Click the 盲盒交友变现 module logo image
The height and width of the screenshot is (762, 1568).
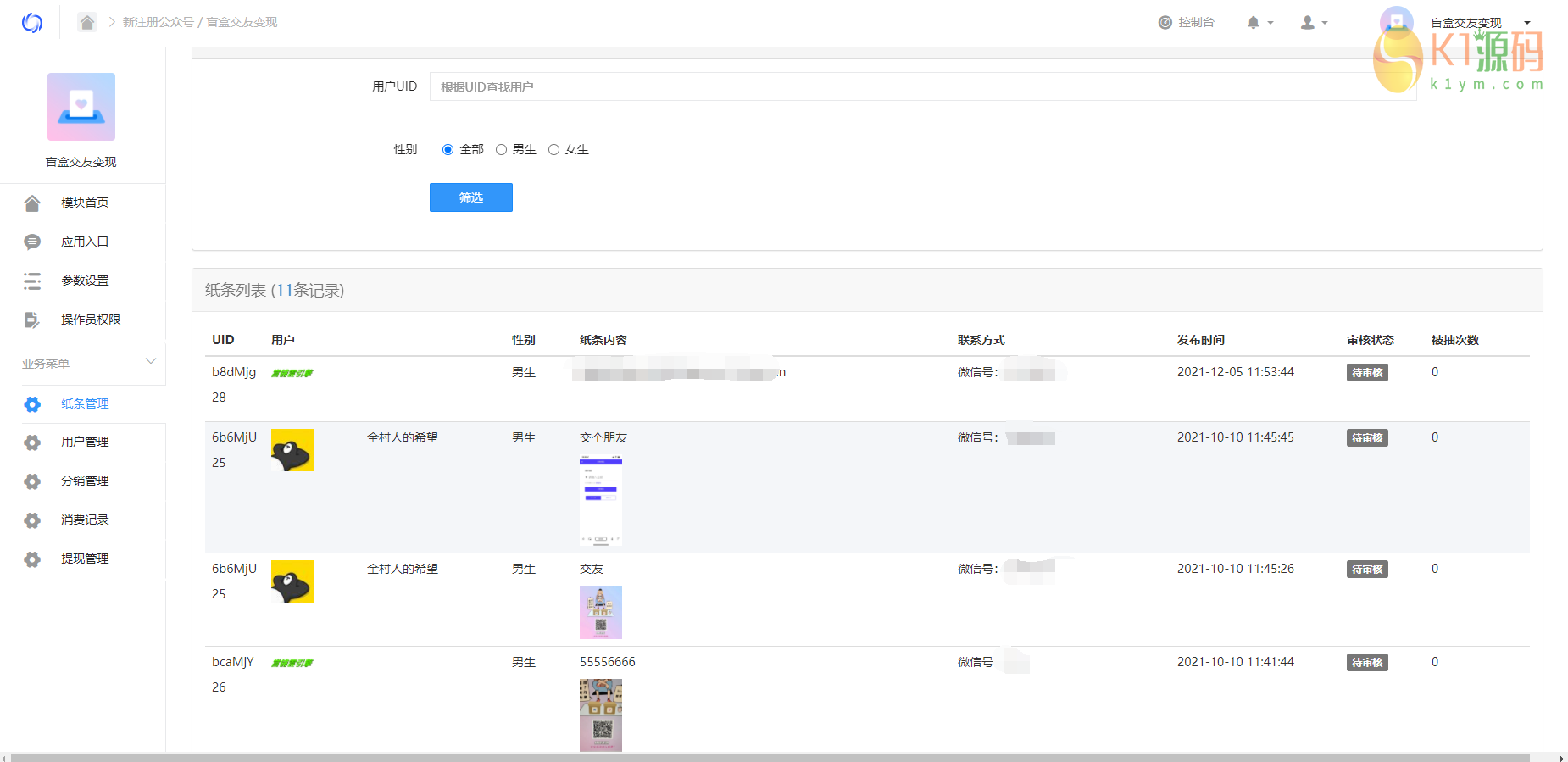pyautogui.click(x=81, y=107)
